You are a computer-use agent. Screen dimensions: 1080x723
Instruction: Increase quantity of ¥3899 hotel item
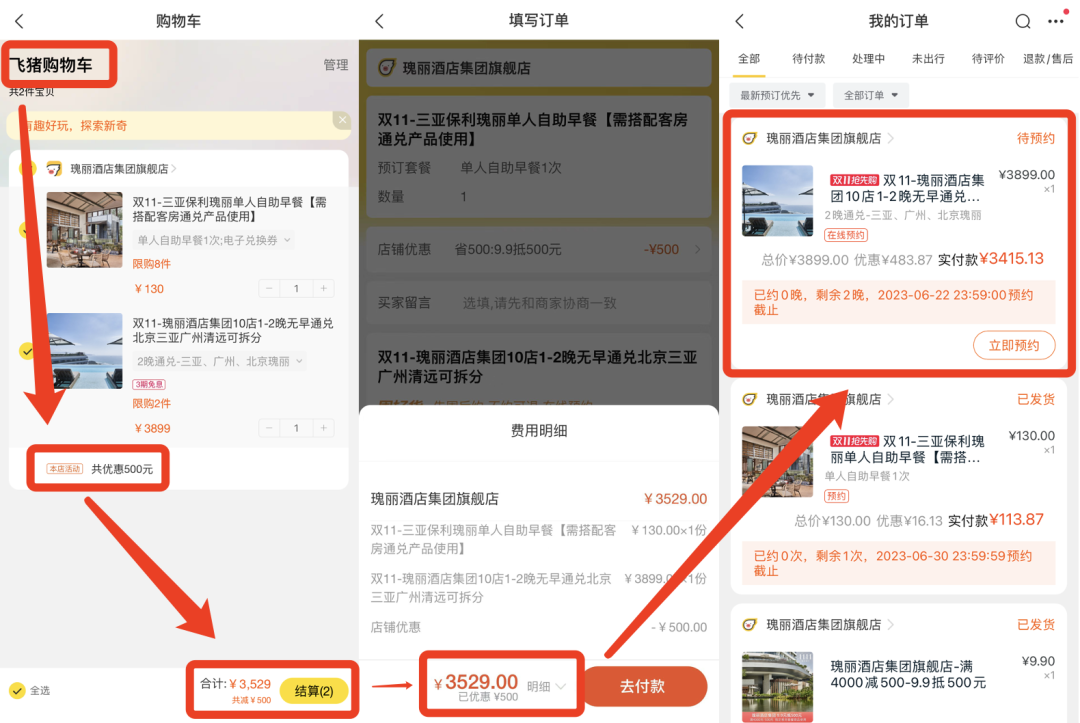[x=323, y=428]
